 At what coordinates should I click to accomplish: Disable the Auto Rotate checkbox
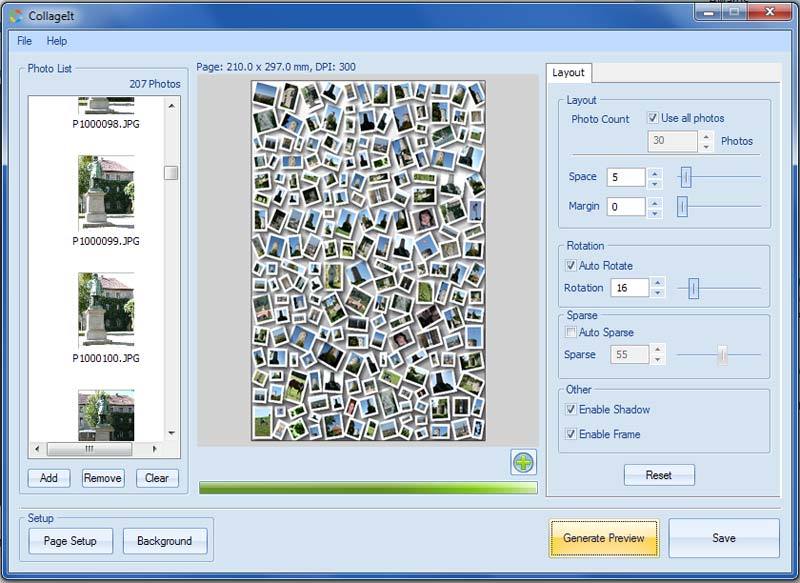pos(571,265)
